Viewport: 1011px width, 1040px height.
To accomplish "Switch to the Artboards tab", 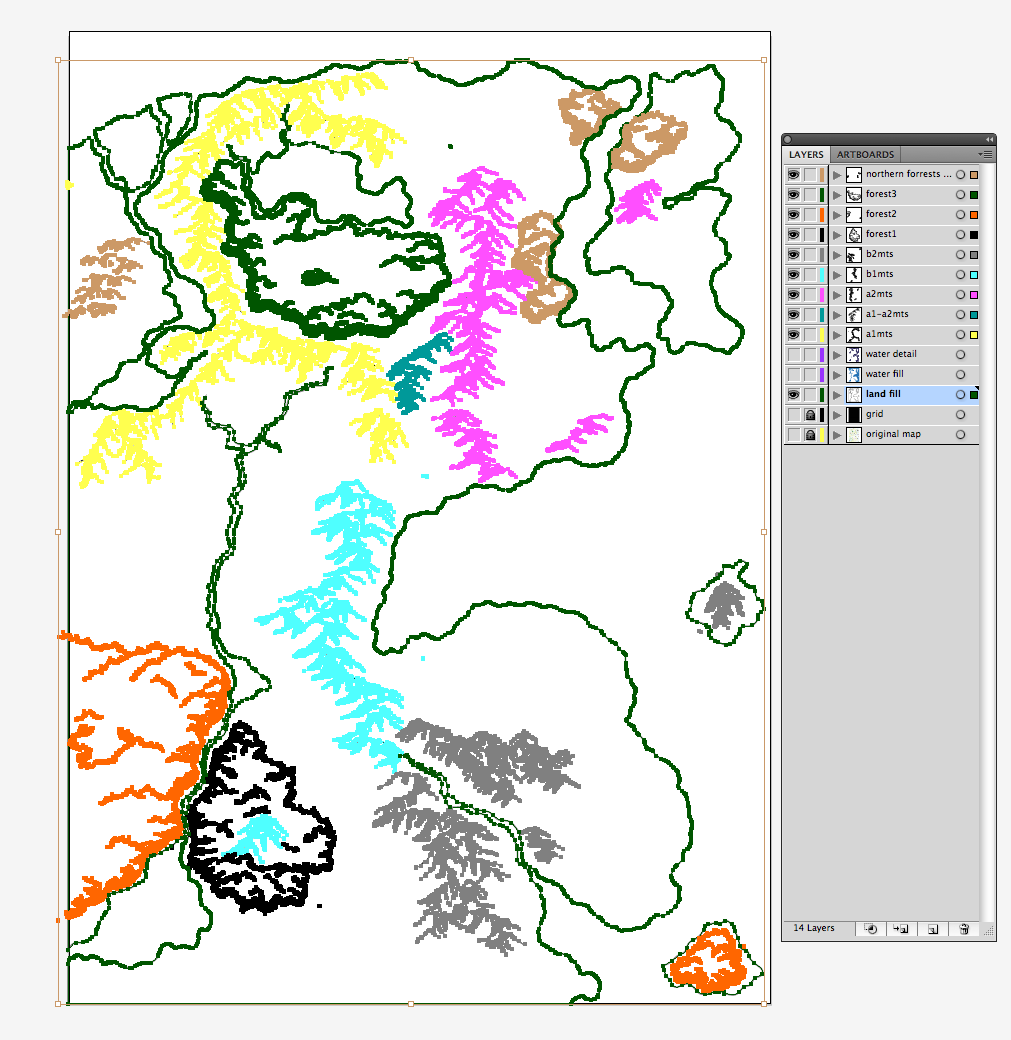I will pos(865,155).
